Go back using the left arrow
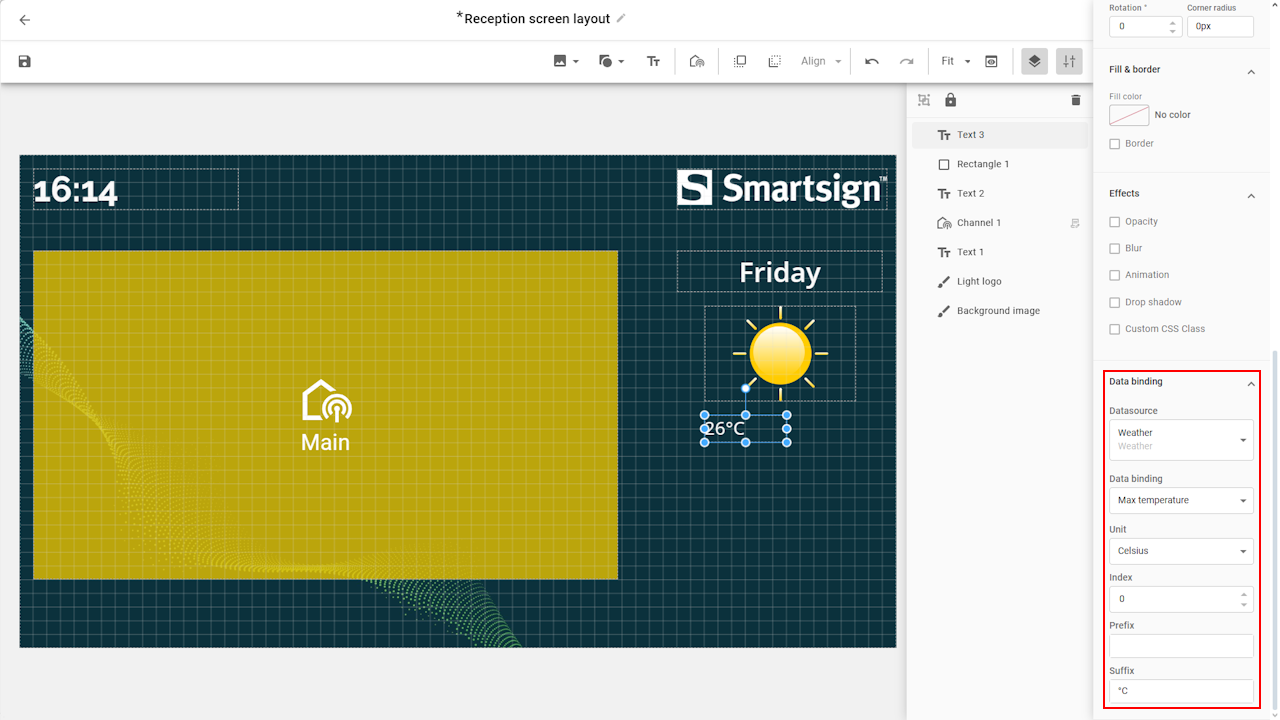The width and height of the screenshot is (1280, 720). point(25,20)
